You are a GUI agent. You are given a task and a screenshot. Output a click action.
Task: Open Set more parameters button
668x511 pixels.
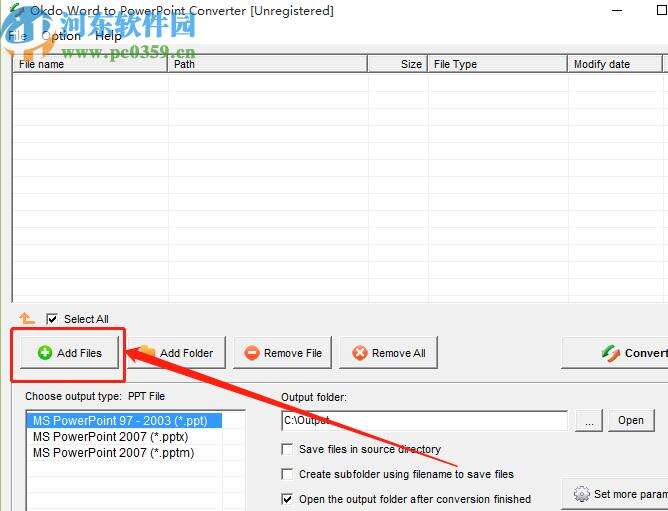click(616, 494)
